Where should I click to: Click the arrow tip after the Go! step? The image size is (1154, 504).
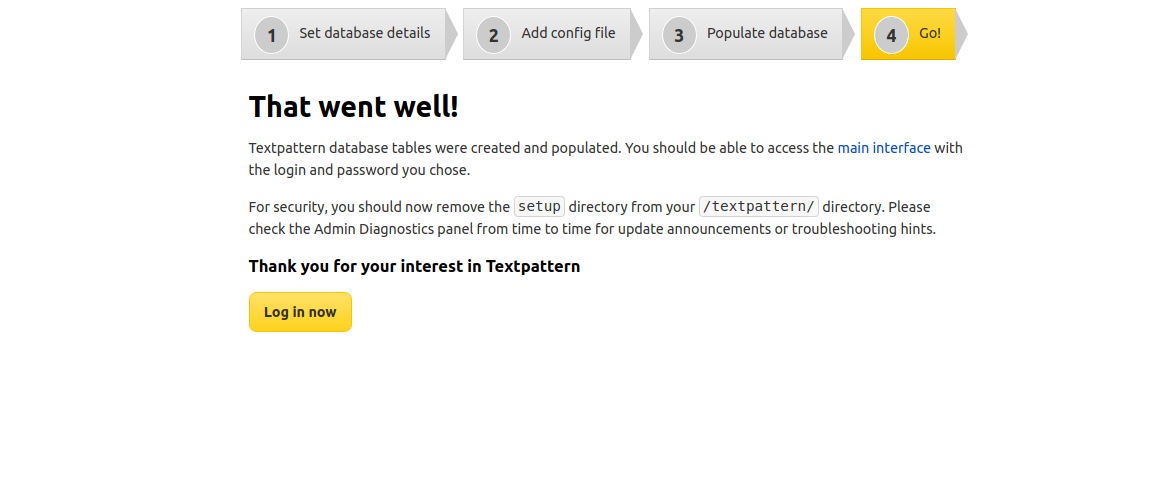tap(962, 34)
